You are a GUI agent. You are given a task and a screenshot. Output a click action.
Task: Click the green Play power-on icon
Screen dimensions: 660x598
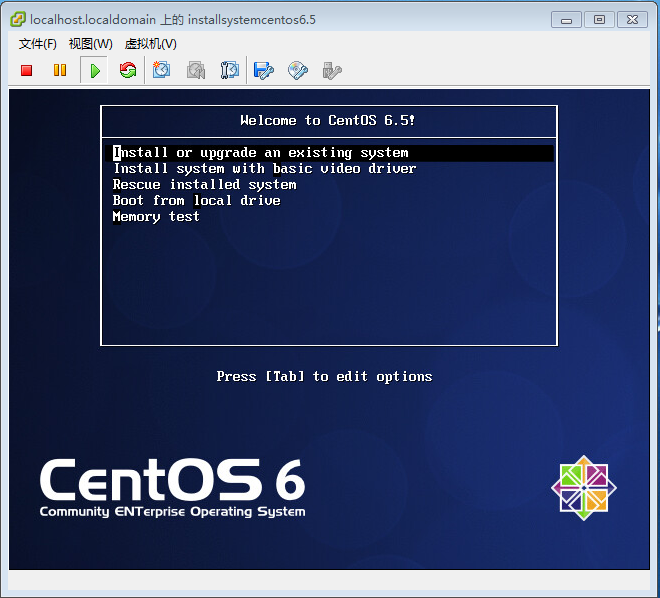[95, 71]
